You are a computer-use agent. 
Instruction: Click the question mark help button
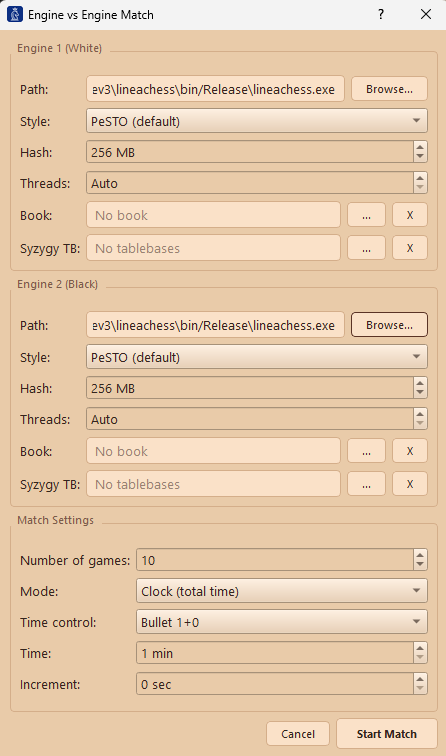pos(381,14)
